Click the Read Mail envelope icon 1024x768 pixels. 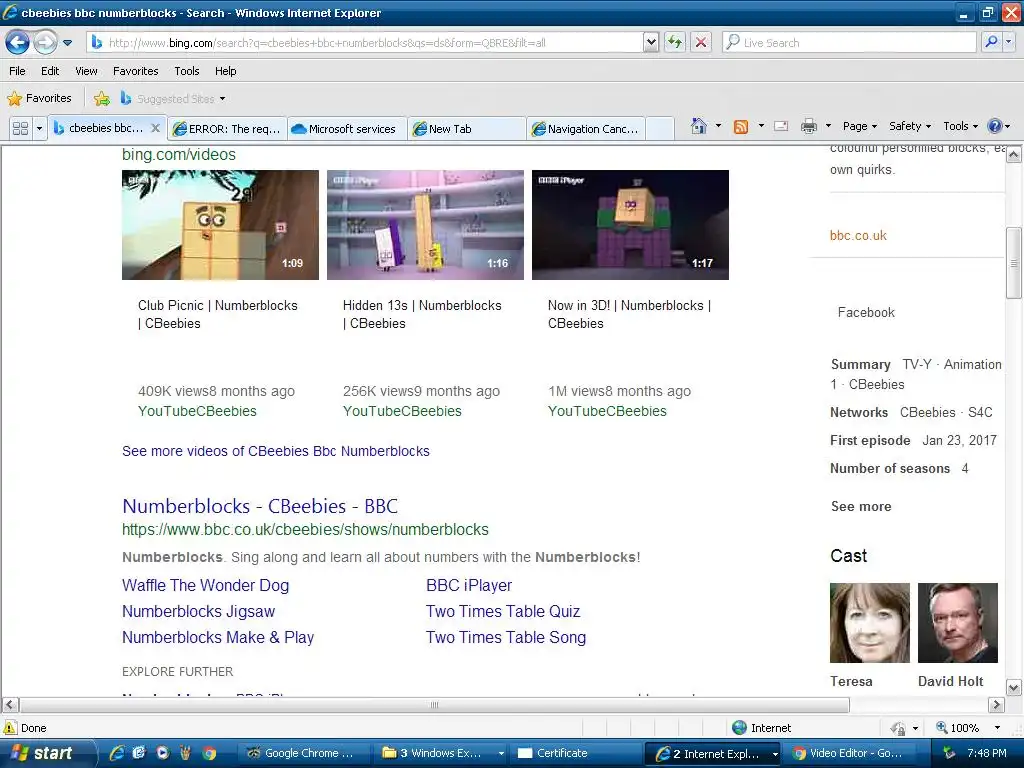point(781,126)
